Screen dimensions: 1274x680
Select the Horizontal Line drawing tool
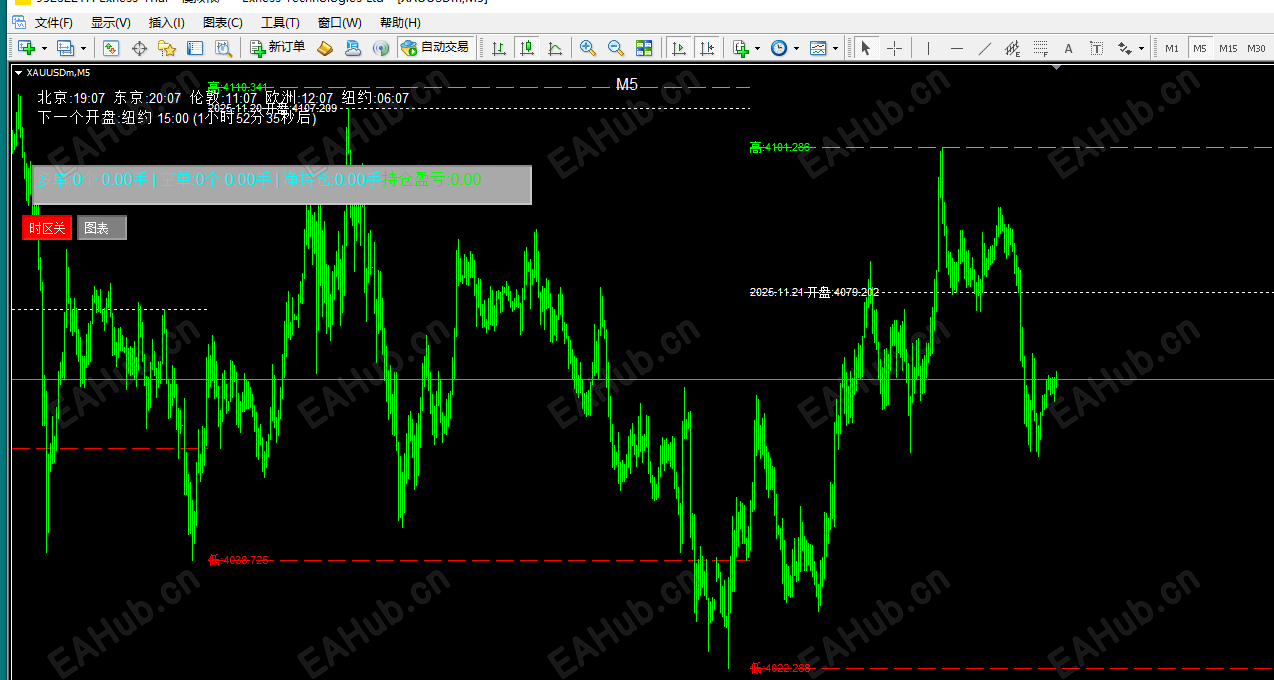pyautogui.click(x=957, y=47)
